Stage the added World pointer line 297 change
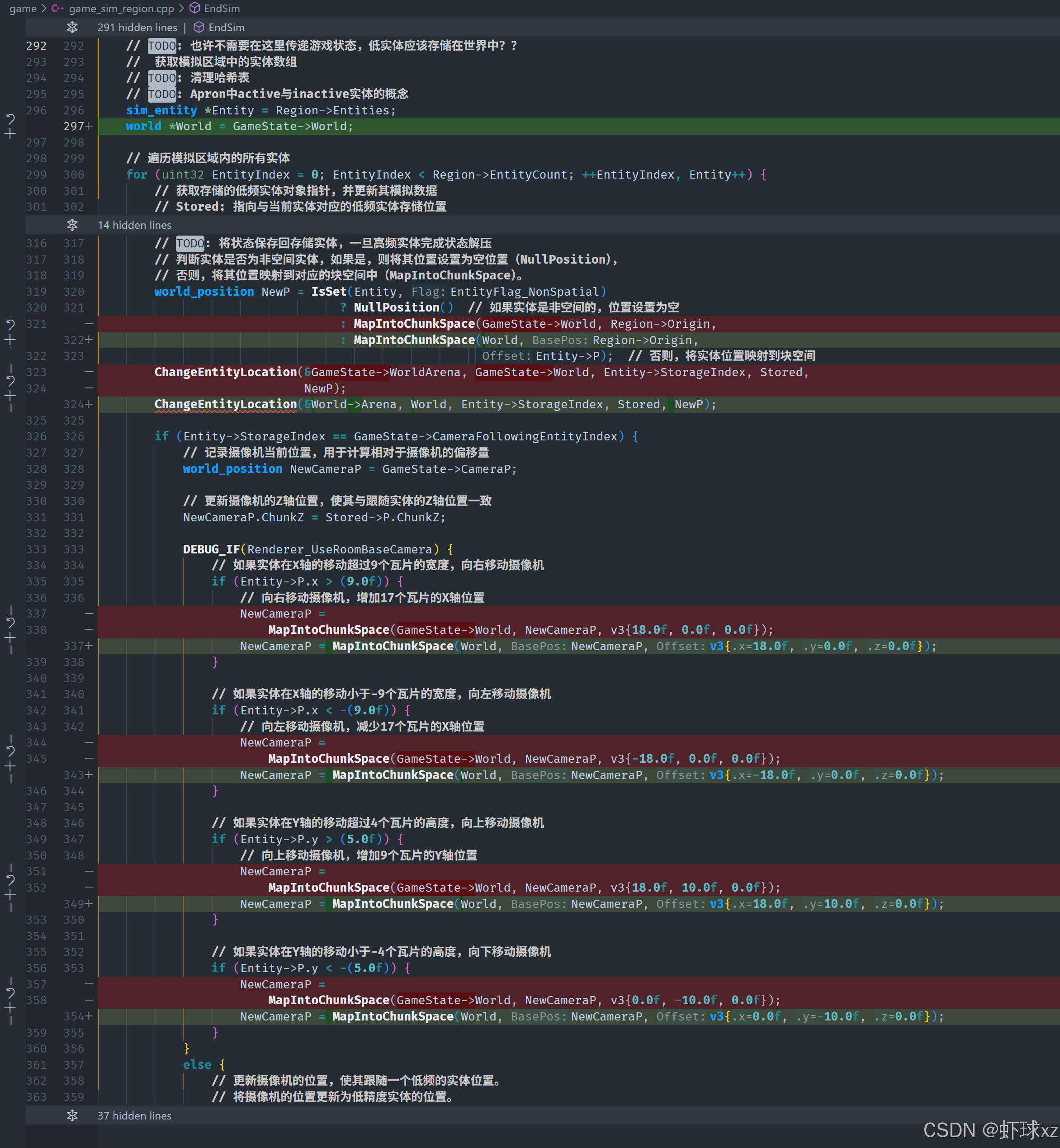Image resolution: width=1060 pixels, height=1148 pixels. 10,133
